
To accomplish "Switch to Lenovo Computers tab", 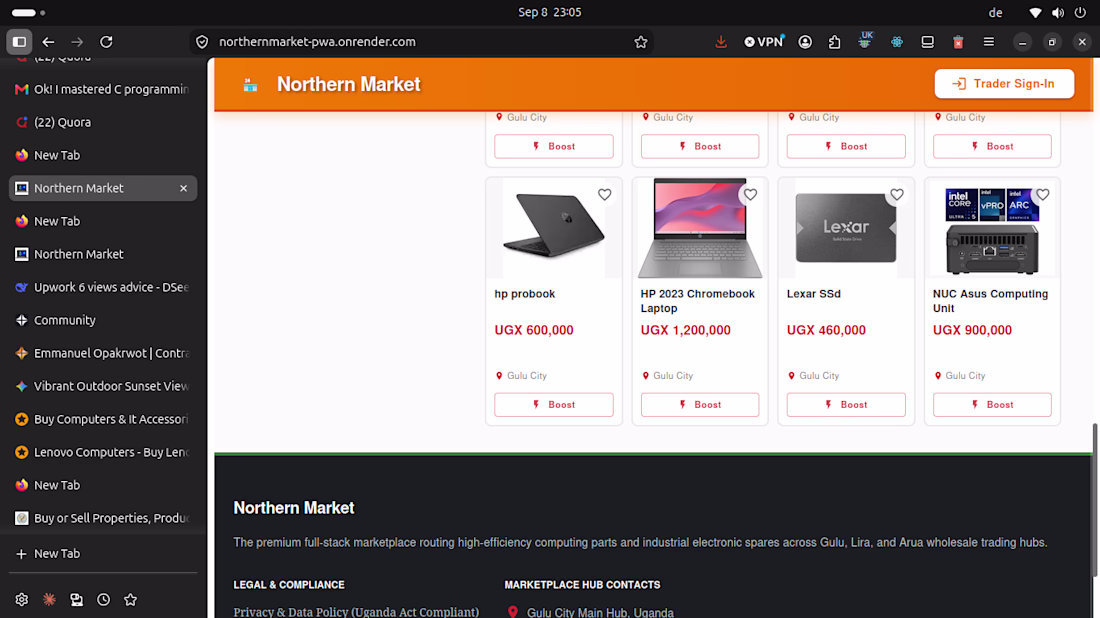I will click(x=103, y=452).
